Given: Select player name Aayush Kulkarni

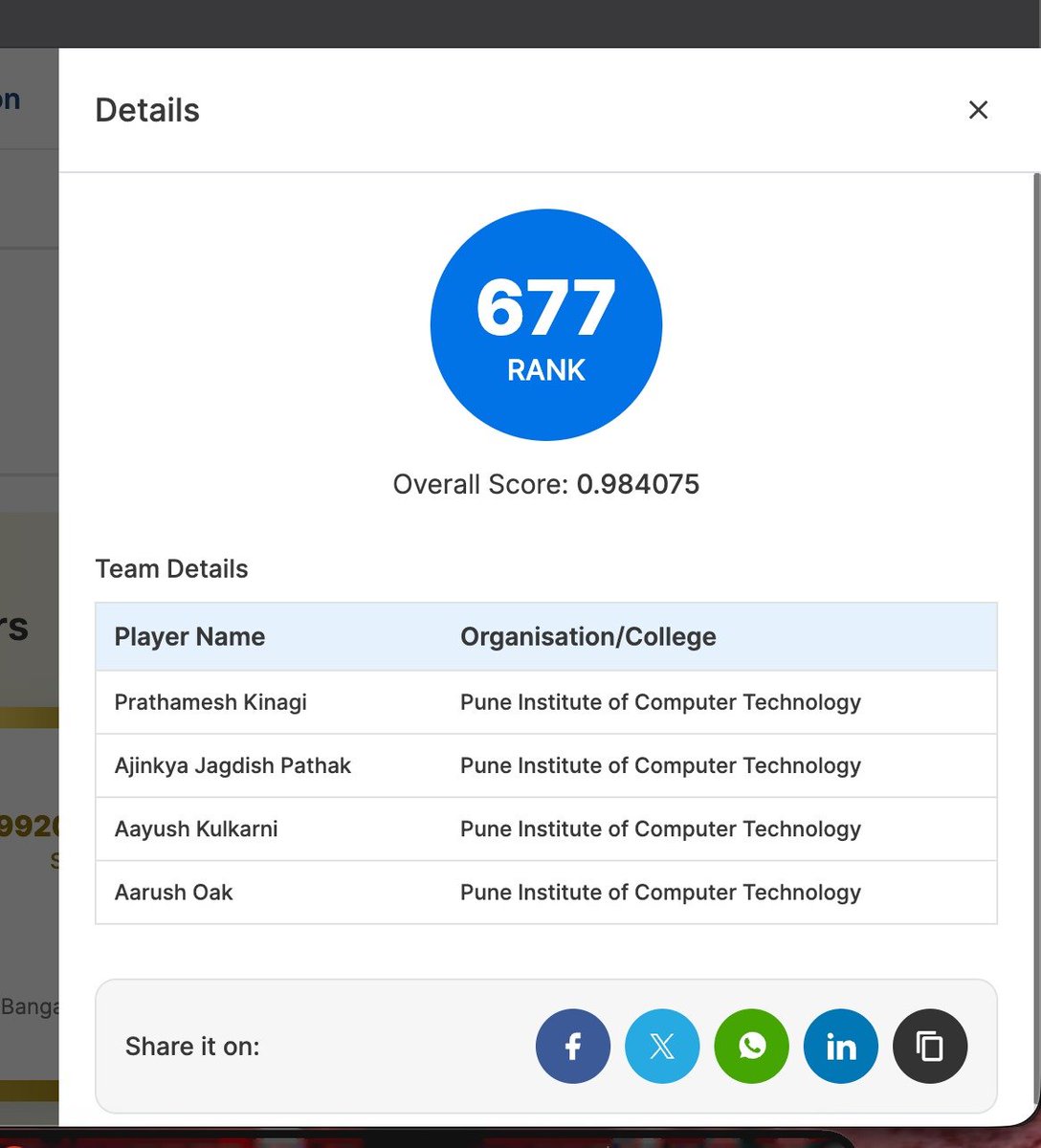Looking at the screenshot, I should [x=196, y=828].
